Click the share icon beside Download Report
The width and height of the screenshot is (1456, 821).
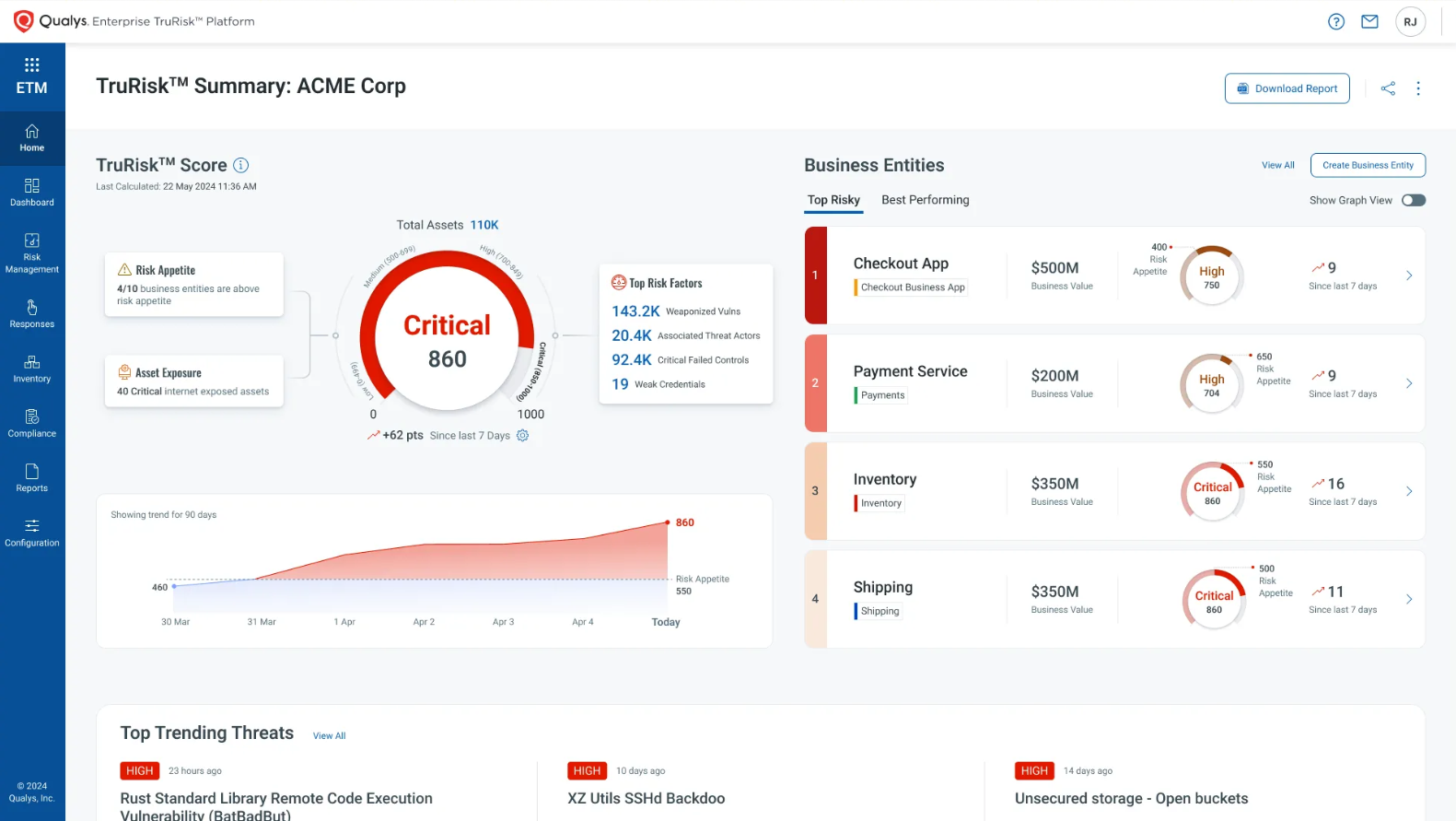pos(1388,88)
